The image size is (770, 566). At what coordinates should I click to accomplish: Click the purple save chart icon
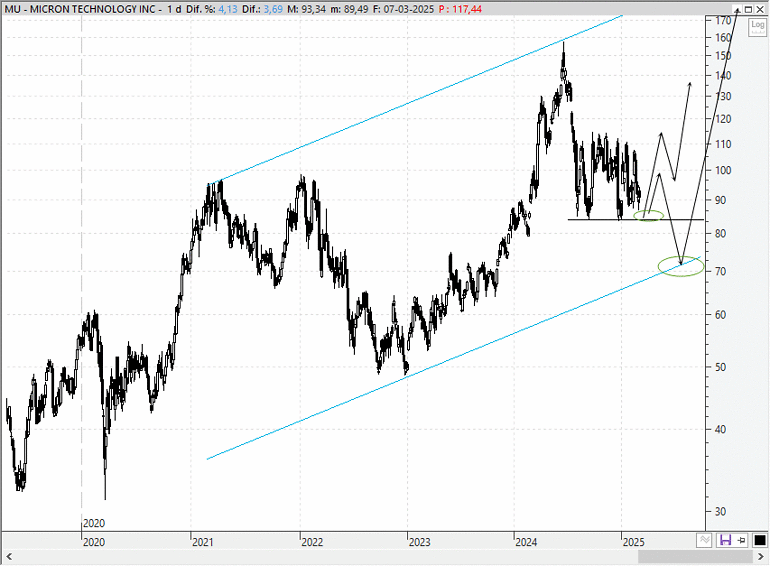725,540
